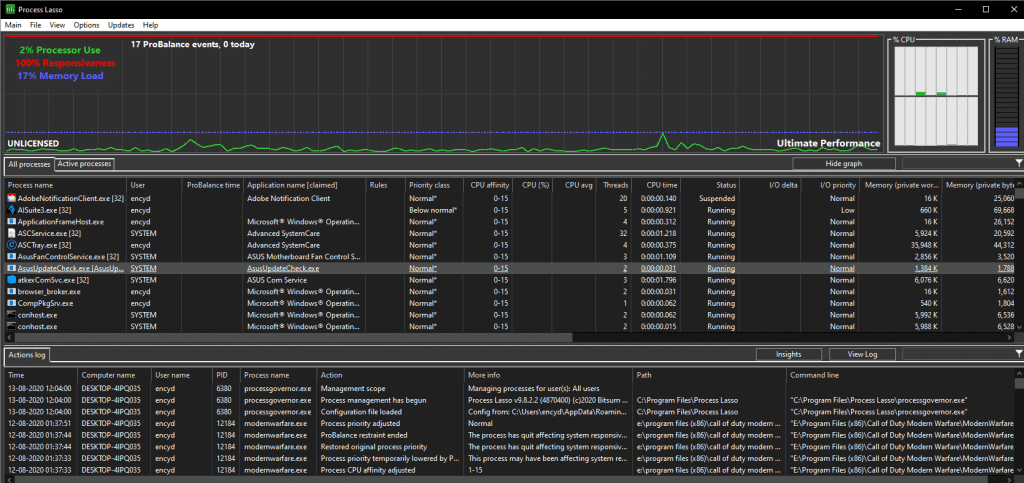The image size is (1024, 483).
Task: Focus the process list filter field
Action: [957, 163]
